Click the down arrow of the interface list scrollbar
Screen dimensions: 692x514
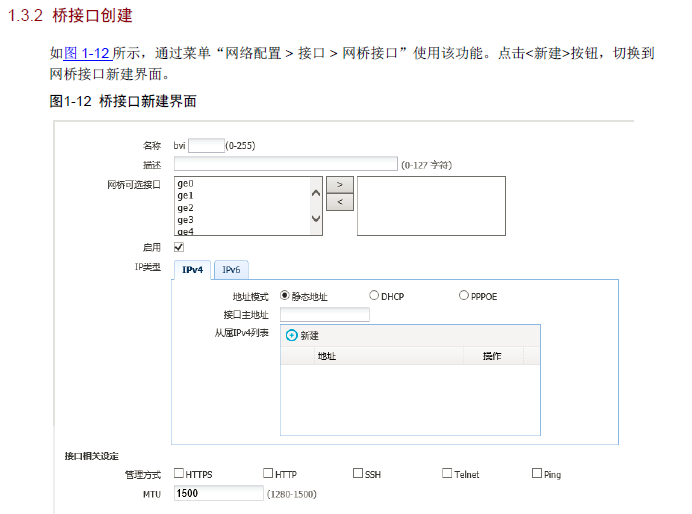[316, 218]
